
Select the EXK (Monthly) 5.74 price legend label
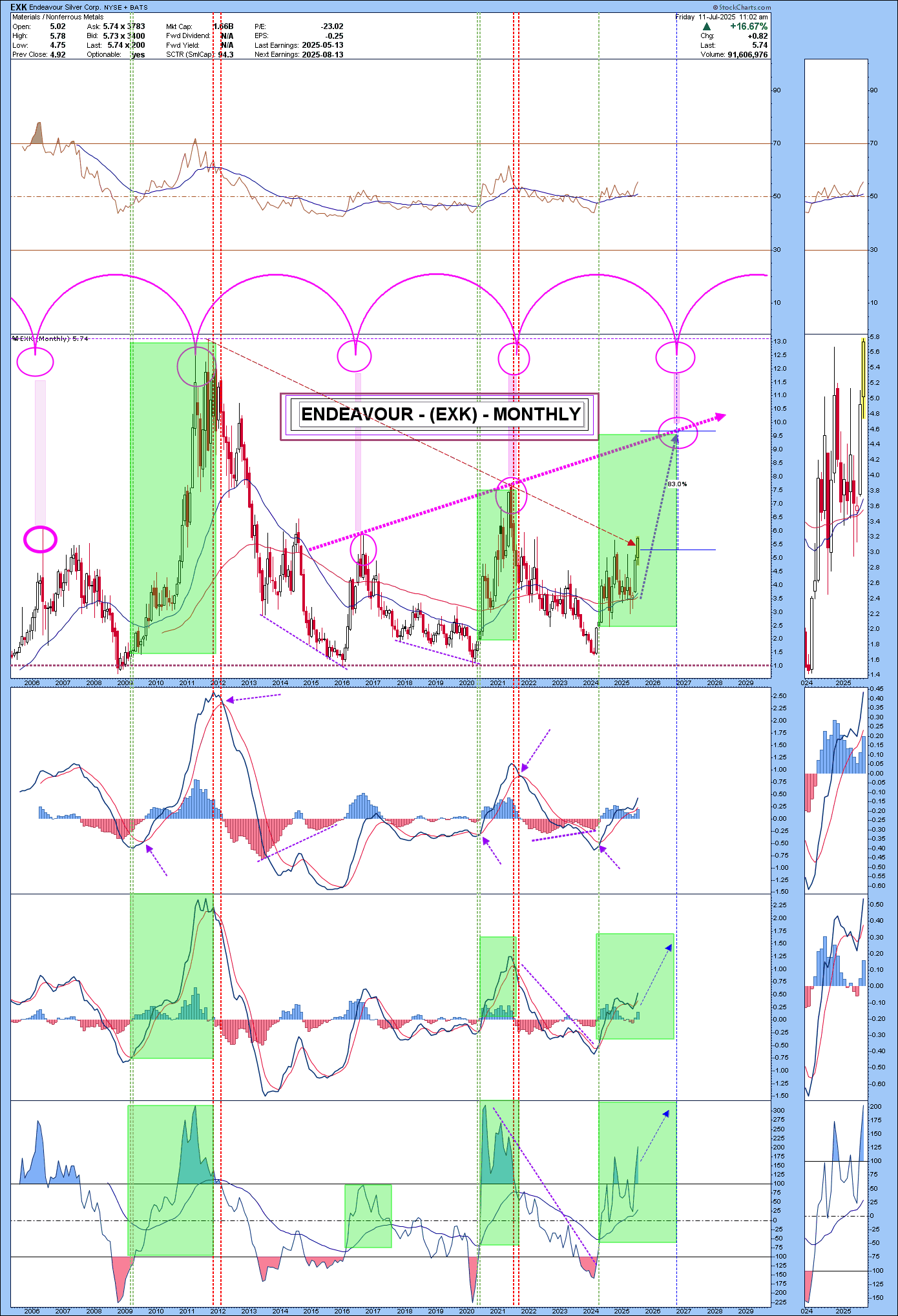tap(50, 339)
